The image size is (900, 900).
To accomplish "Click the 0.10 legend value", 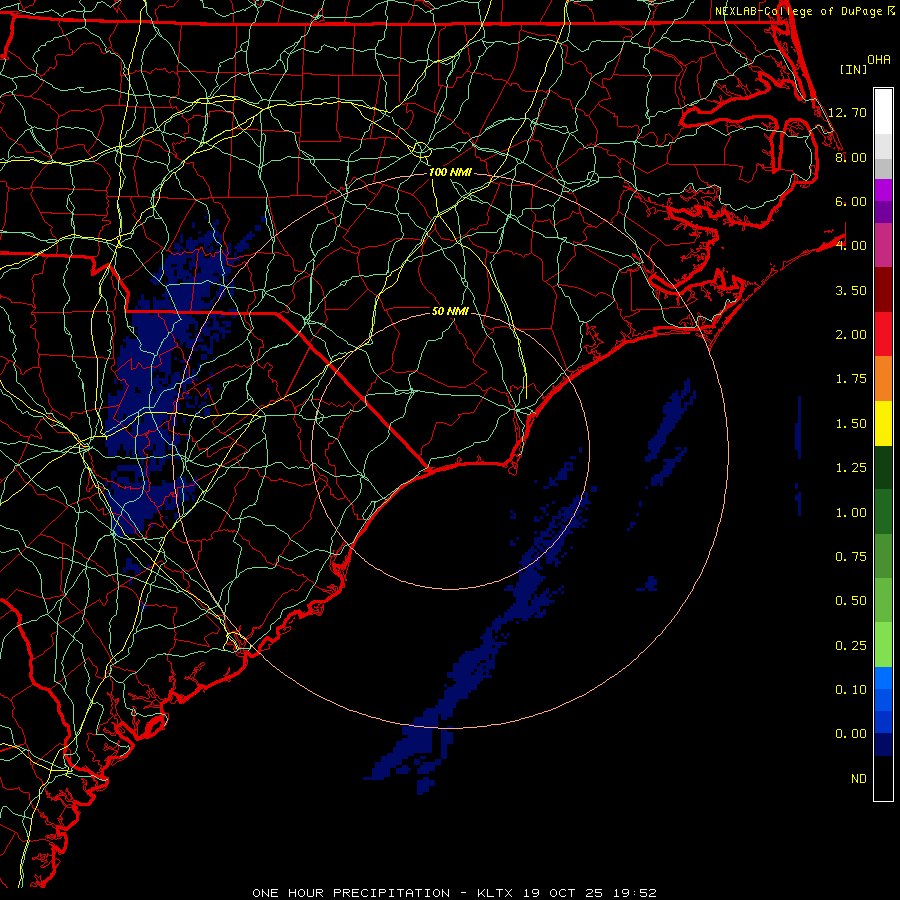I will pos(851,690).
